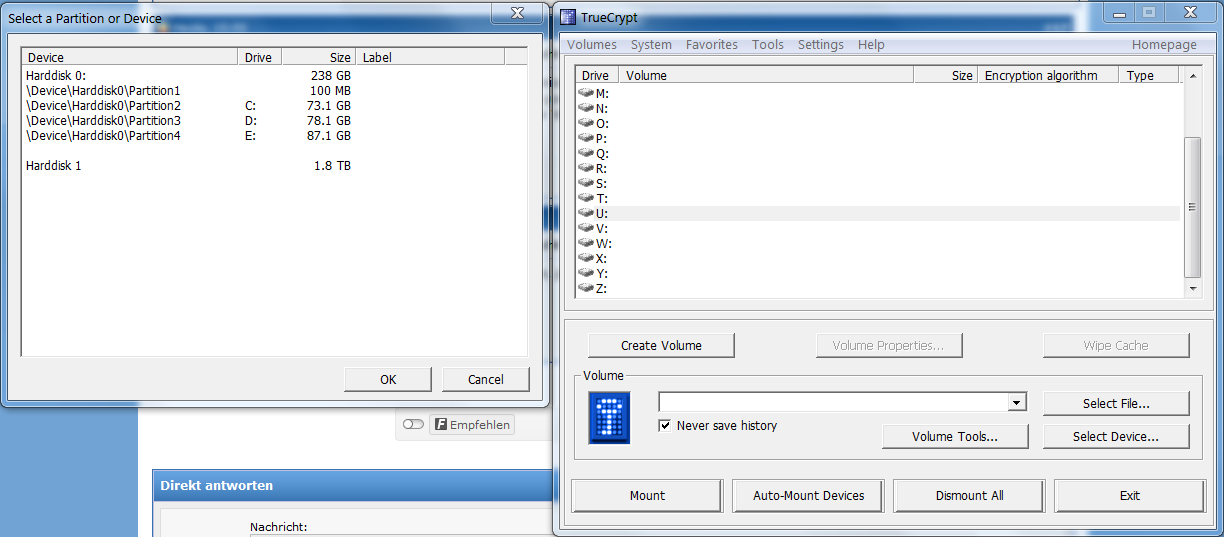The image size is (1224, 537).
Task: Select \Device\Harddisk0\Partition1 row
Action: pos(275,90)
